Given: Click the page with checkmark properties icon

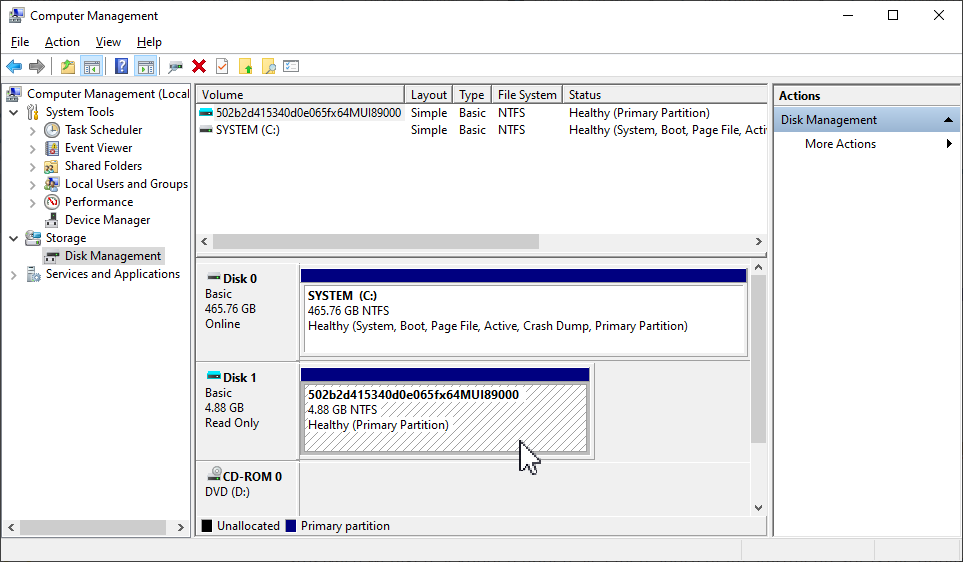Looking at the screenshot, I should [x=222, y=66].
